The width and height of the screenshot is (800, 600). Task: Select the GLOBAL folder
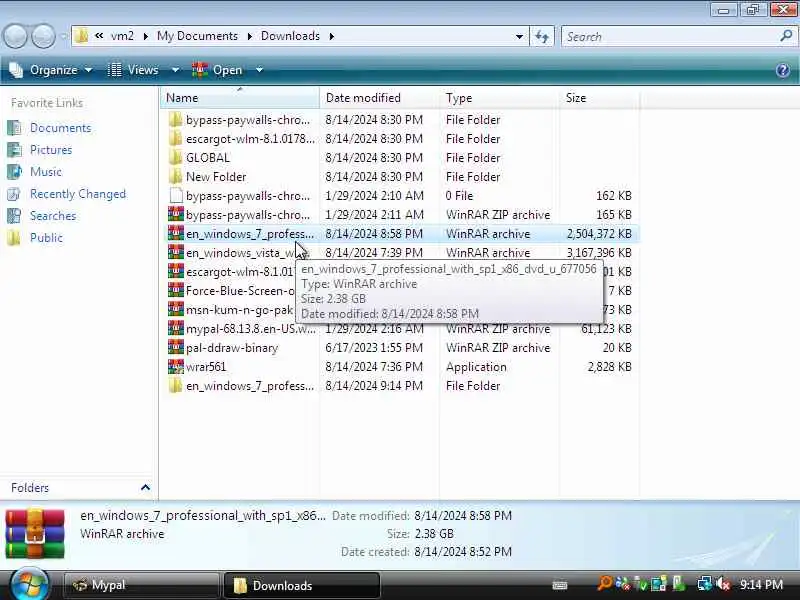click(x=208, y=158)
